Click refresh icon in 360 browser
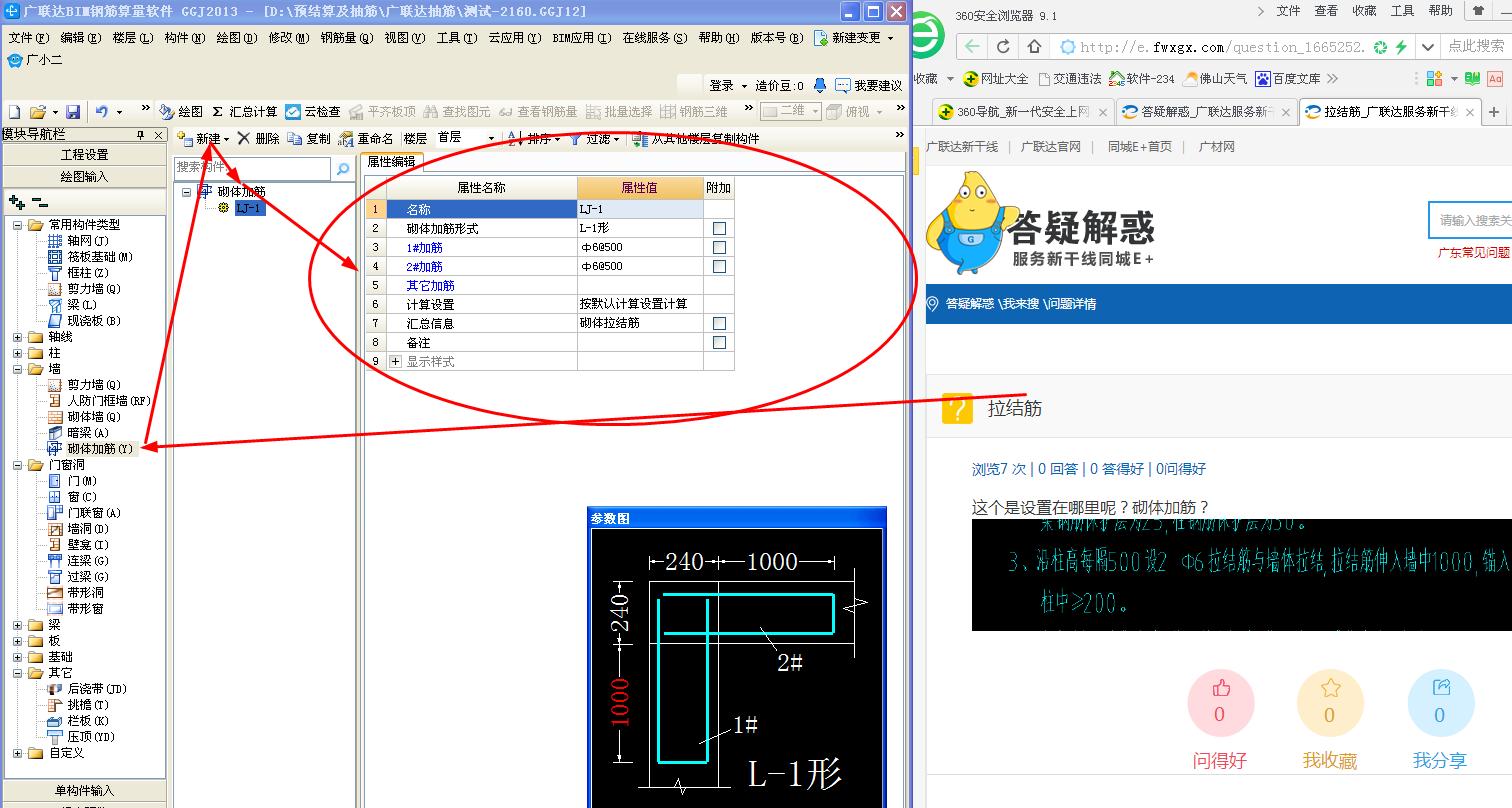The width and height of the screenshot is (1512, 808). [x=1003, y=47]
